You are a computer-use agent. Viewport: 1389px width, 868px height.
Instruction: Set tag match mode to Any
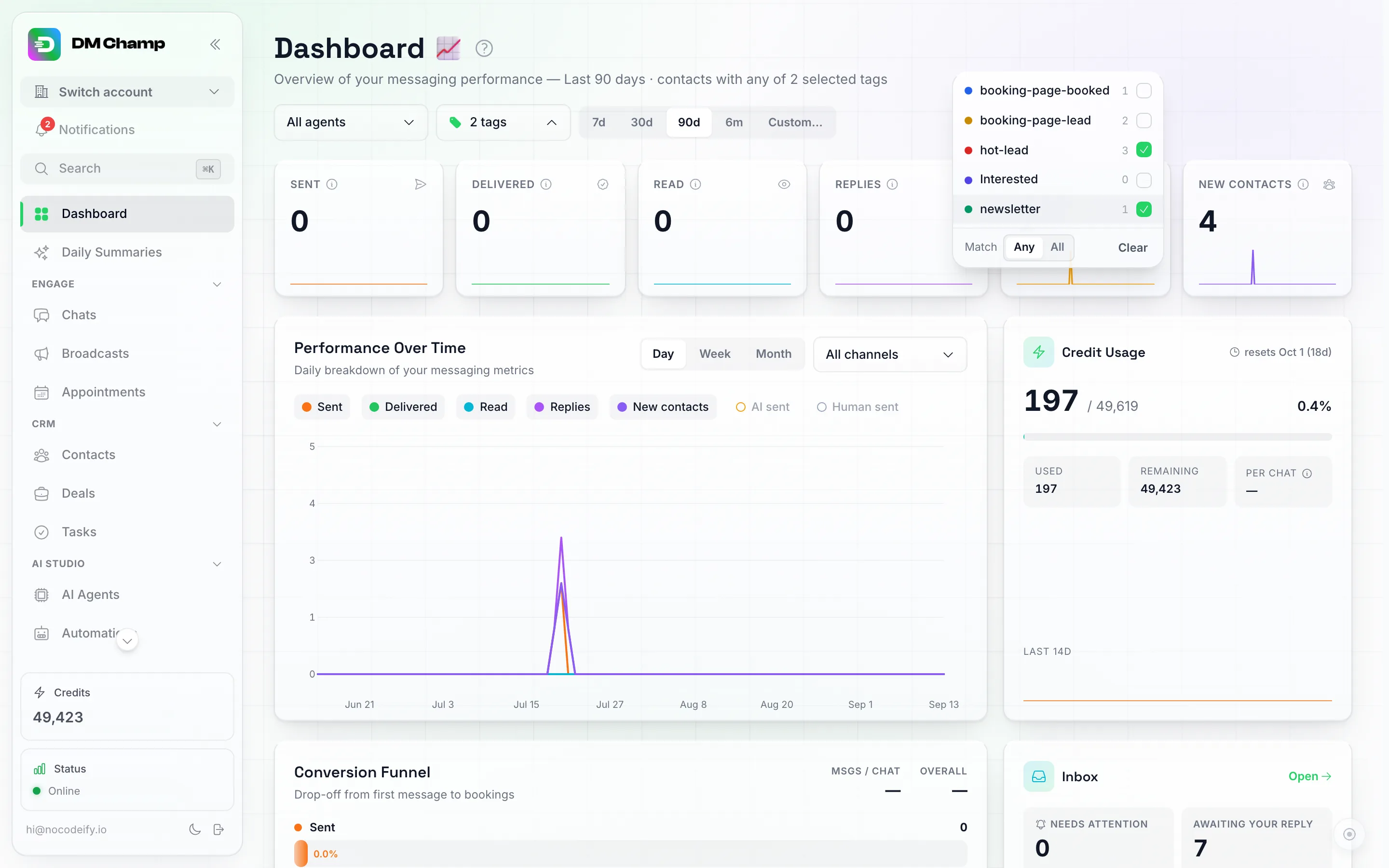pos(1024,247)
